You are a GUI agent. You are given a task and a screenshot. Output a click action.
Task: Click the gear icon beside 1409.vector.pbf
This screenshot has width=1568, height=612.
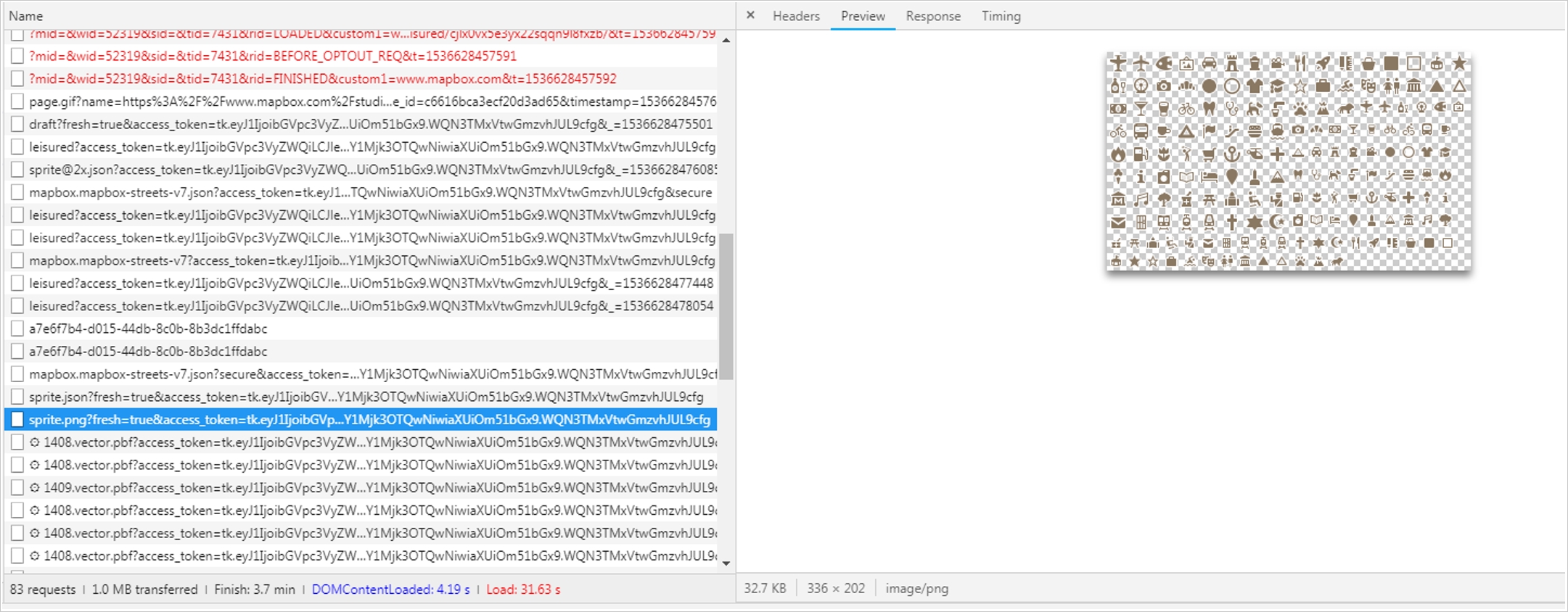pos(34,487)
